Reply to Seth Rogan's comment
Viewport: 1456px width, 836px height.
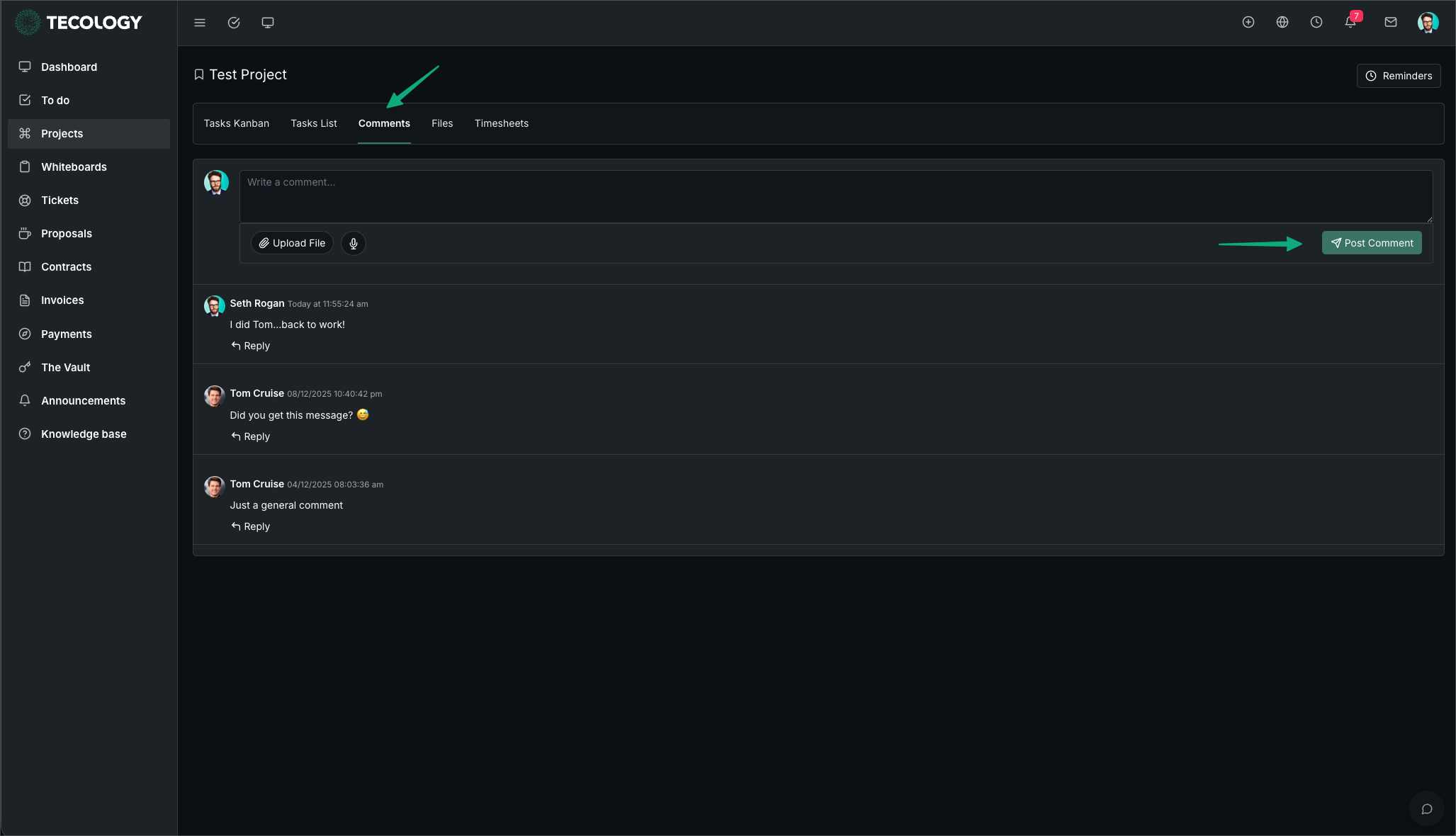click(251, 346)
